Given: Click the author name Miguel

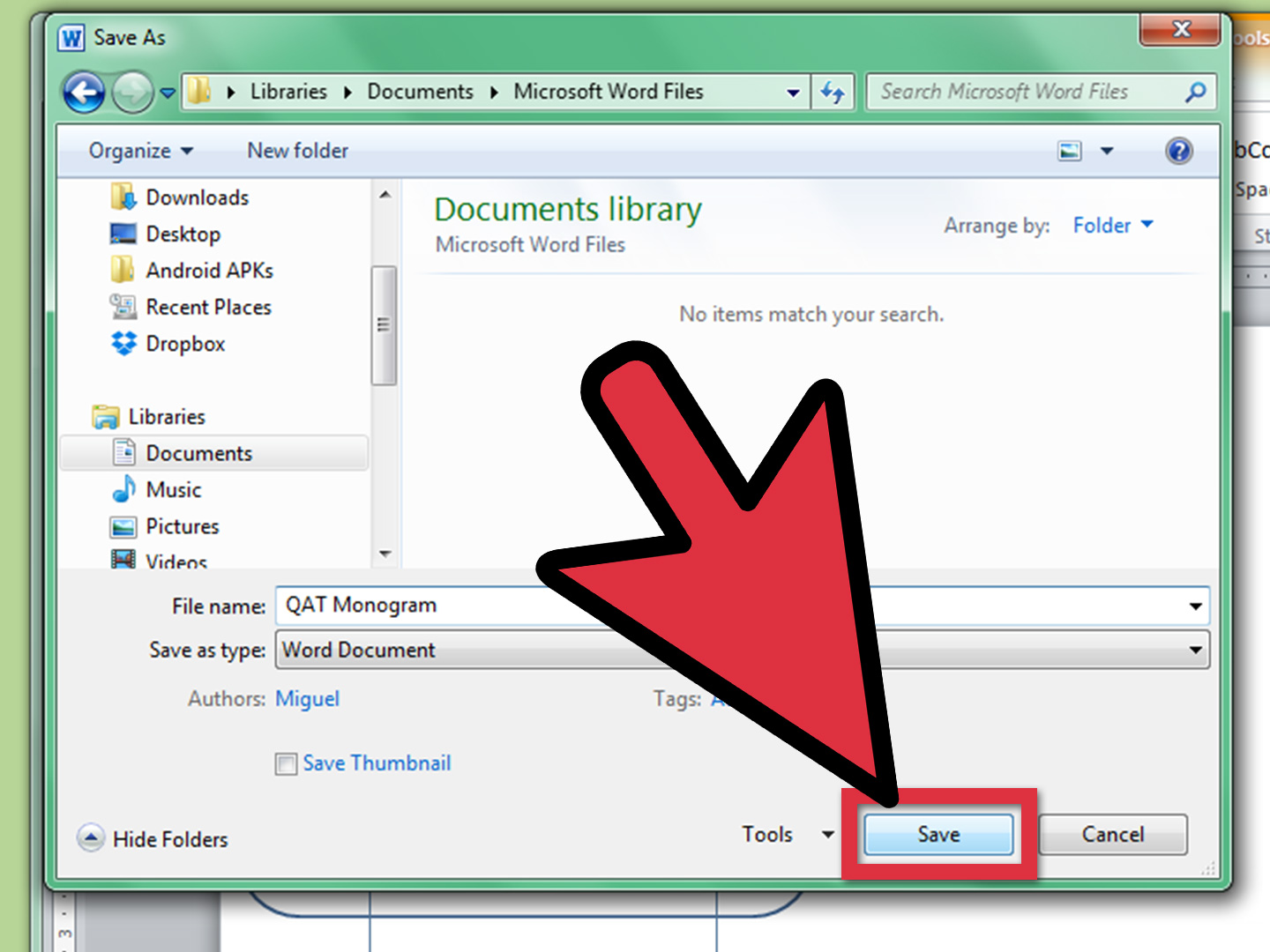Looking at the screenshot, I should click(x=307, y=699).
